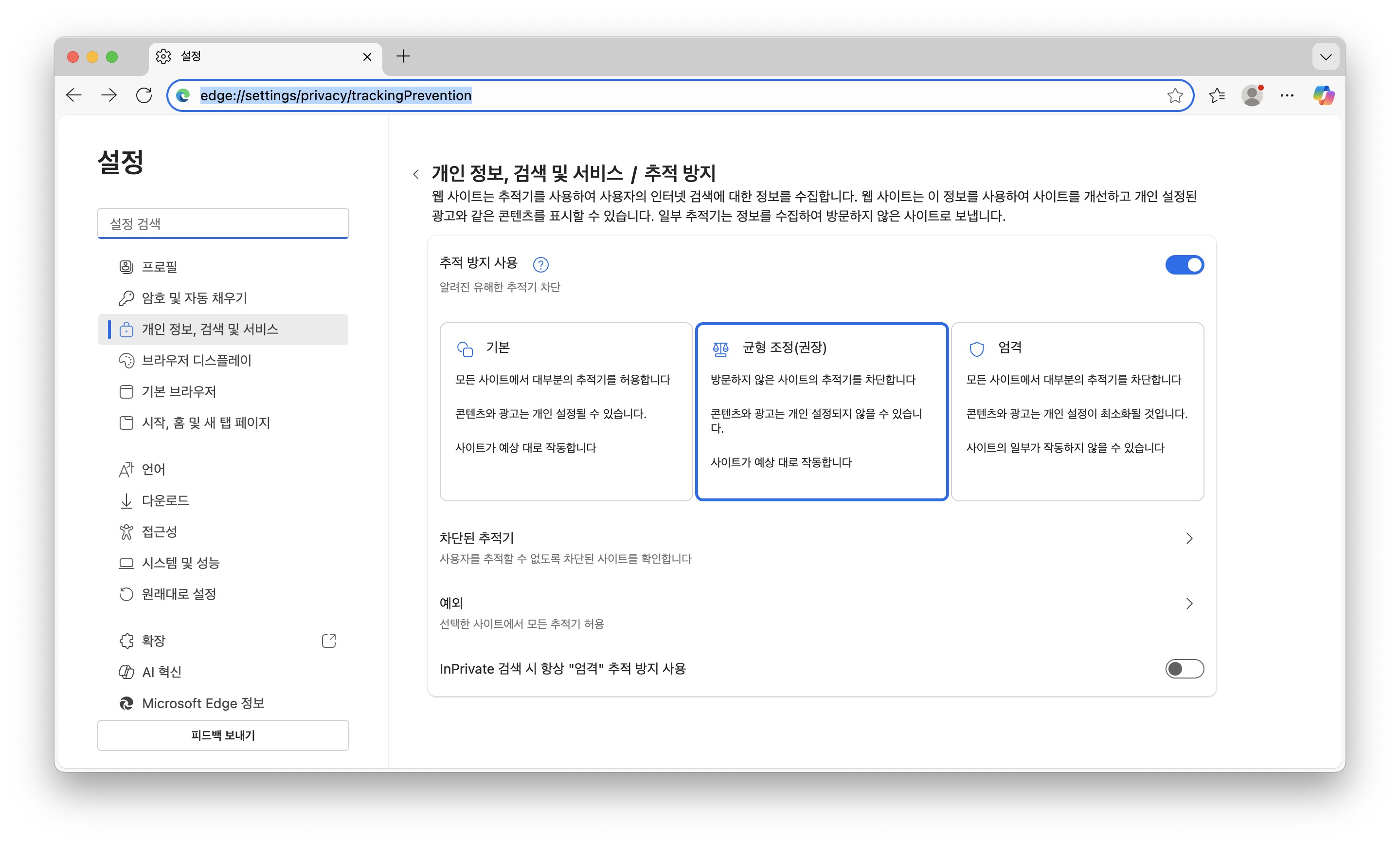Viewport: 1400px width, 844px height.
Task: Click the 피드백 보내기 button
Action: (x=223, y=735)
